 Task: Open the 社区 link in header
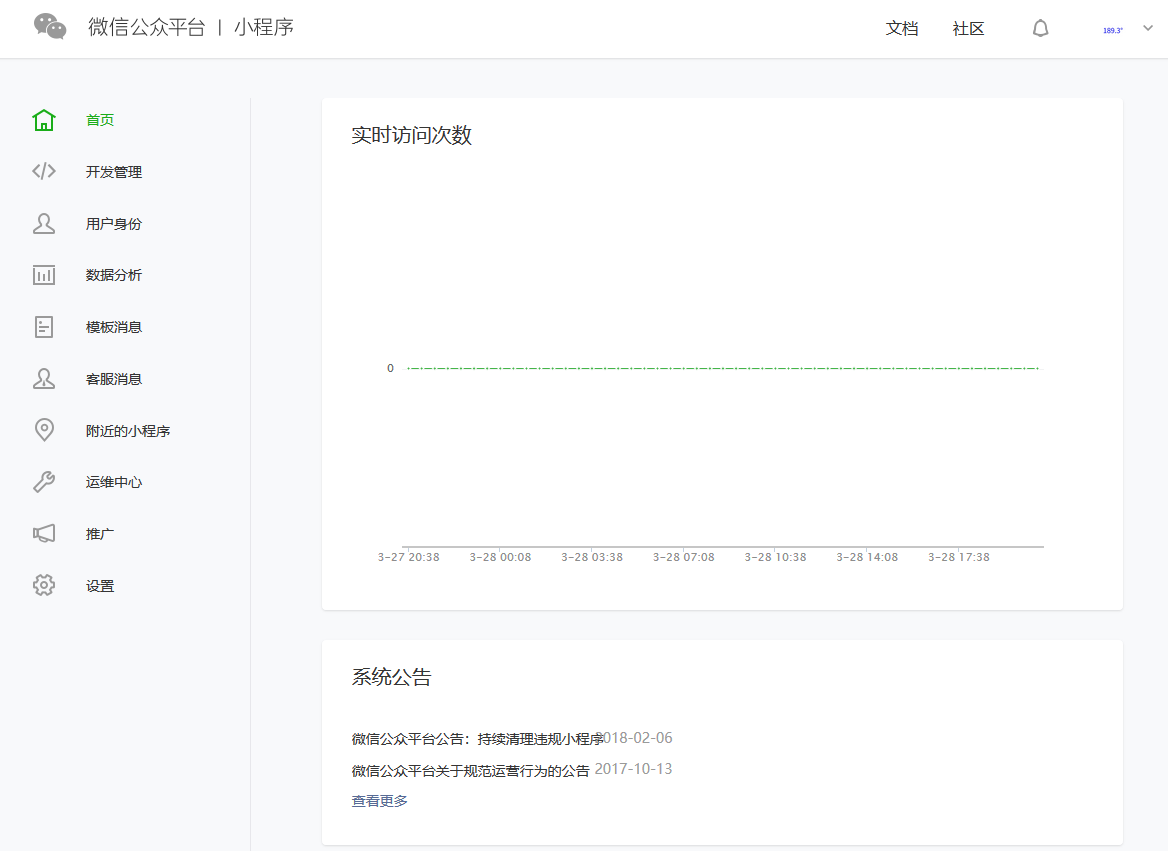point(968,28)
